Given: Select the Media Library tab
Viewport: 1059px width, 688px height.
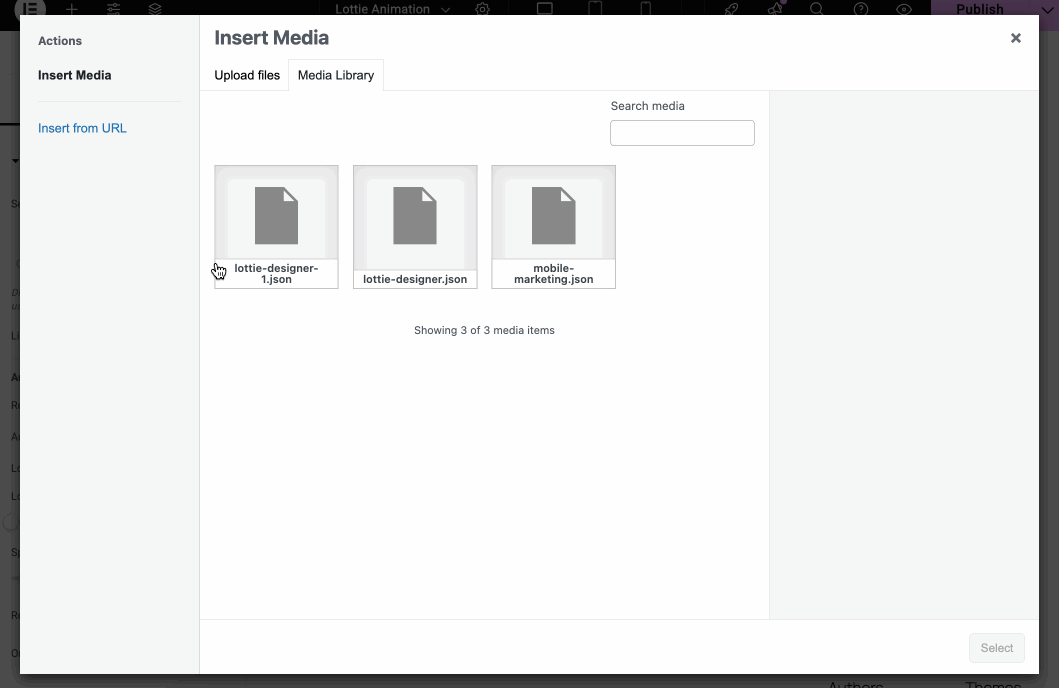Looking at the screenshot, I should 335,74.
